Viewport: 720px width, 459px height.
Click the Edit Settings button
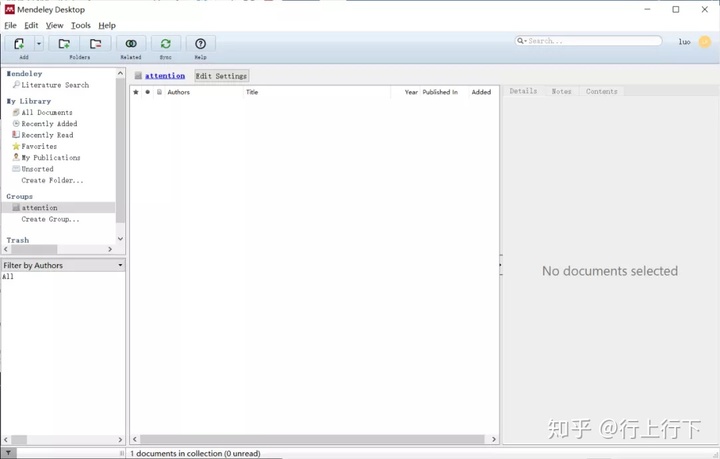221,76
